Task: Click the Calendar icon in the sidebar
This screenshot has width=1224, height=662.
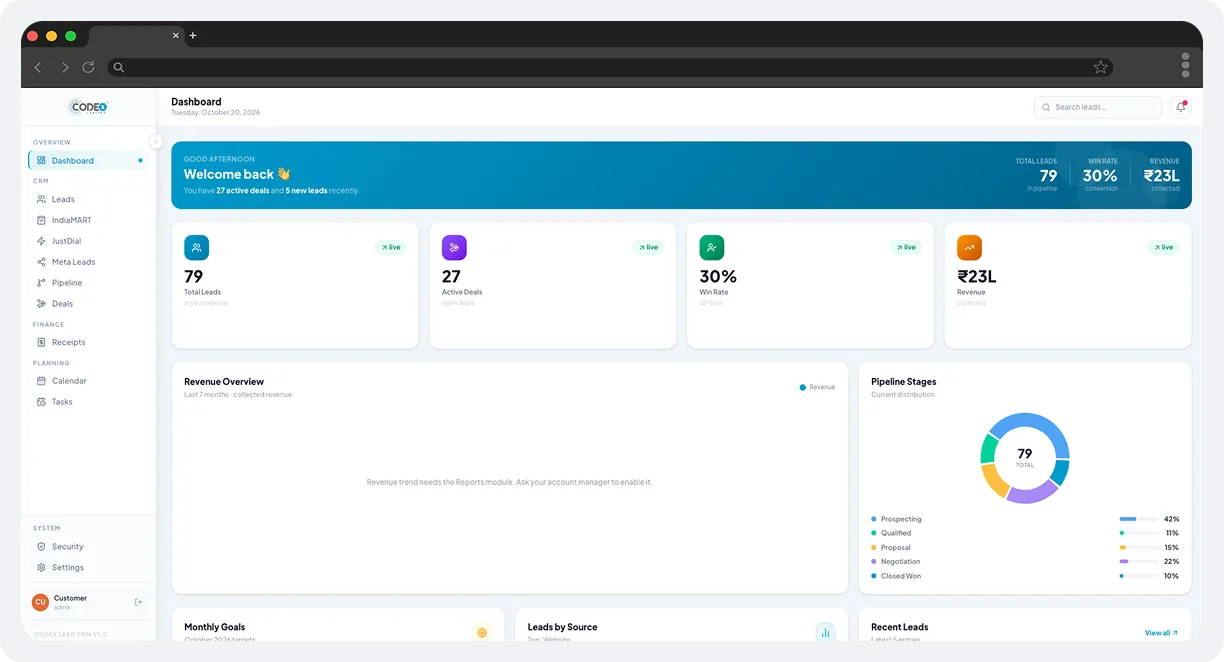Action: (41, 381)
